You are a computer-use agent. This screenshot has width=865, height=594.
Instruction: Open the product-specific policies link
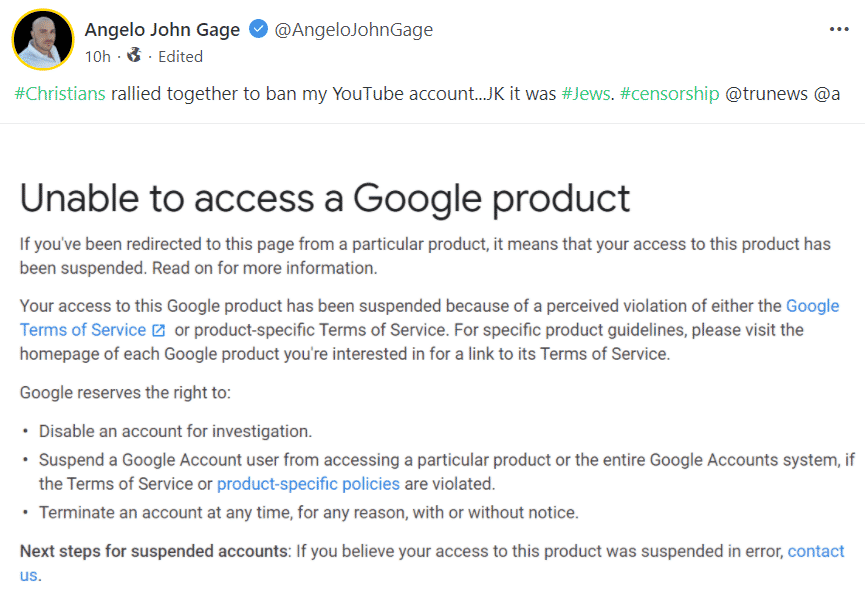[x=308, y=484]
